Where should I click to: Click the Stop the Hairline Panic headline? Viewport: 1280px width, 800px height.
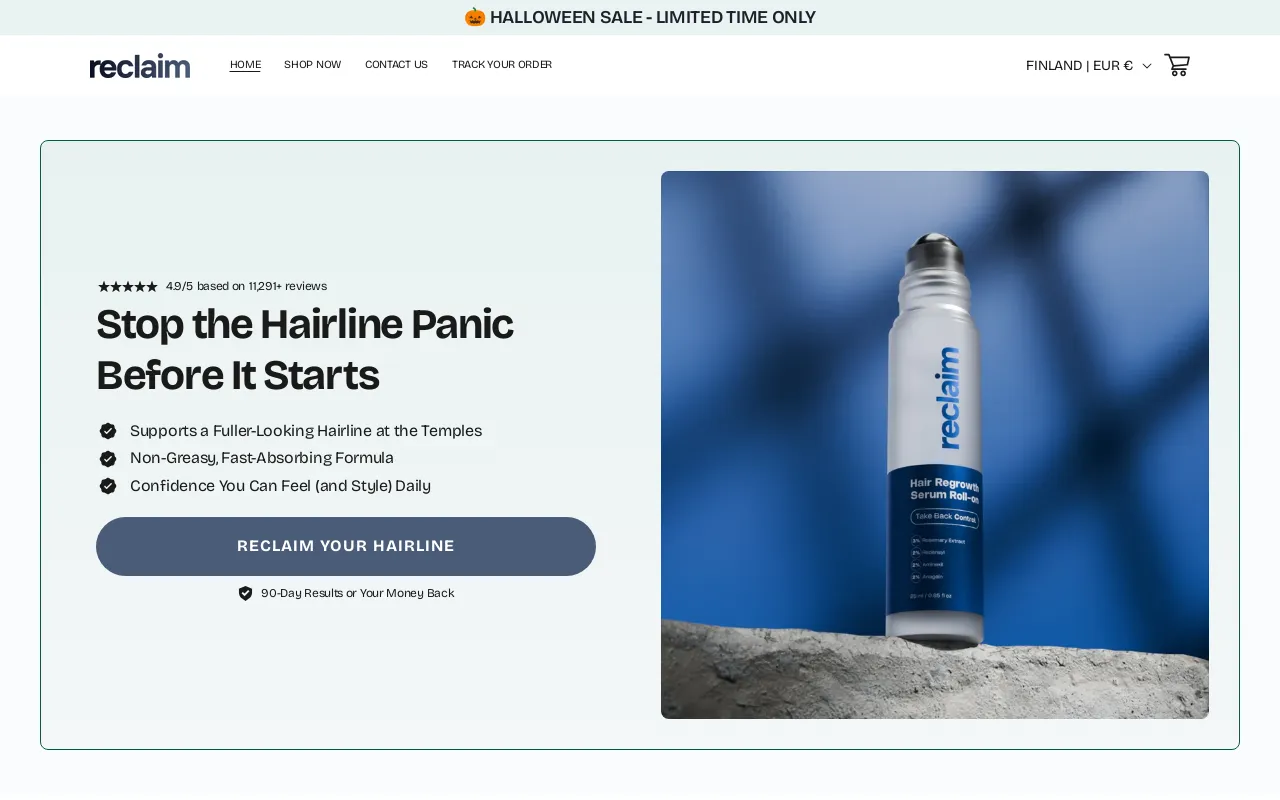pos(305,350)
